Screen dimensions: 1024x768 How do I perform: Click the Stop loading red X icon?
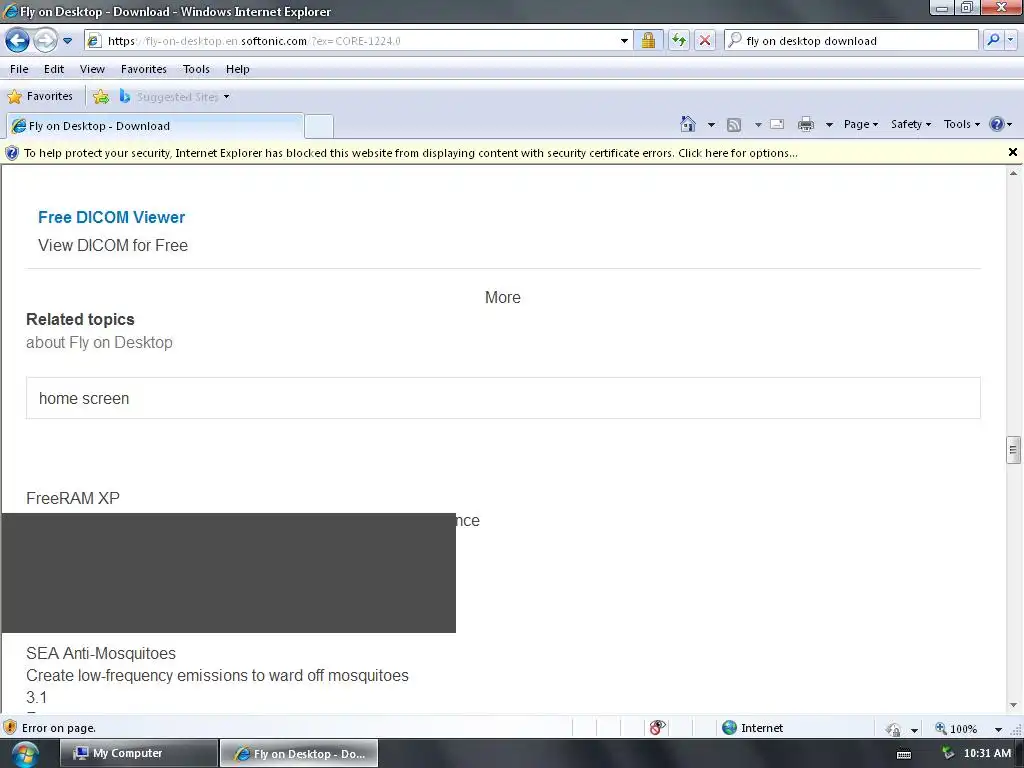click(705, 40)
